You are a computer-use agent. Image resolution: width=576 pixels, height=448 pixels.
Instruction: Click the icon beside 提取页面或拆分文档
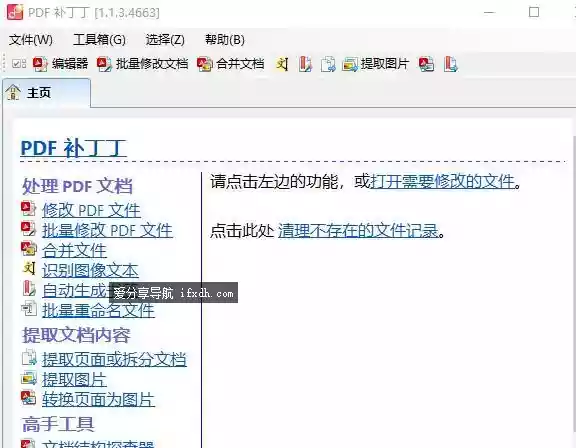coord(29,358)
